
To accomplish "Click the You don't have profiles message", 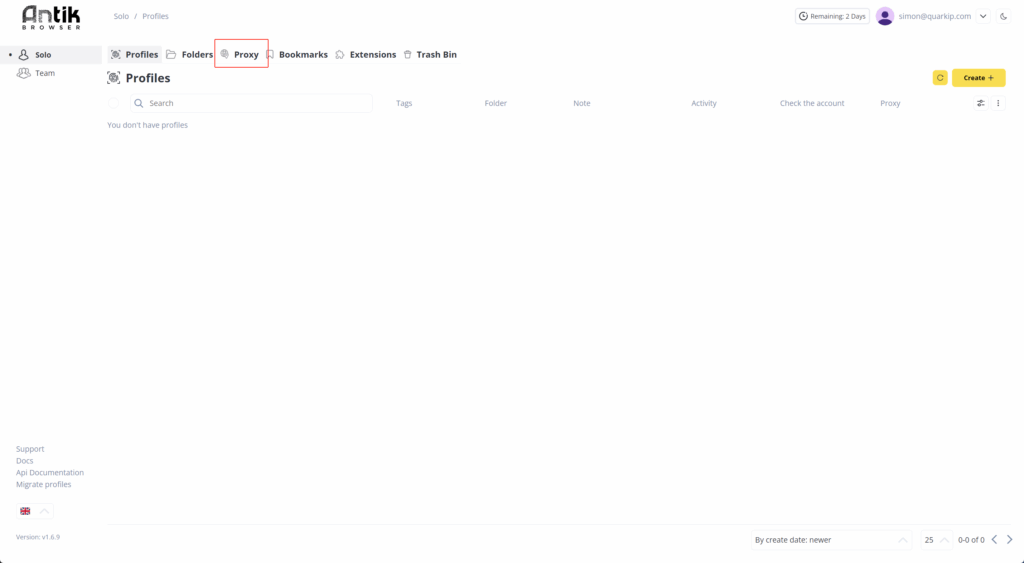I will 148,125.
